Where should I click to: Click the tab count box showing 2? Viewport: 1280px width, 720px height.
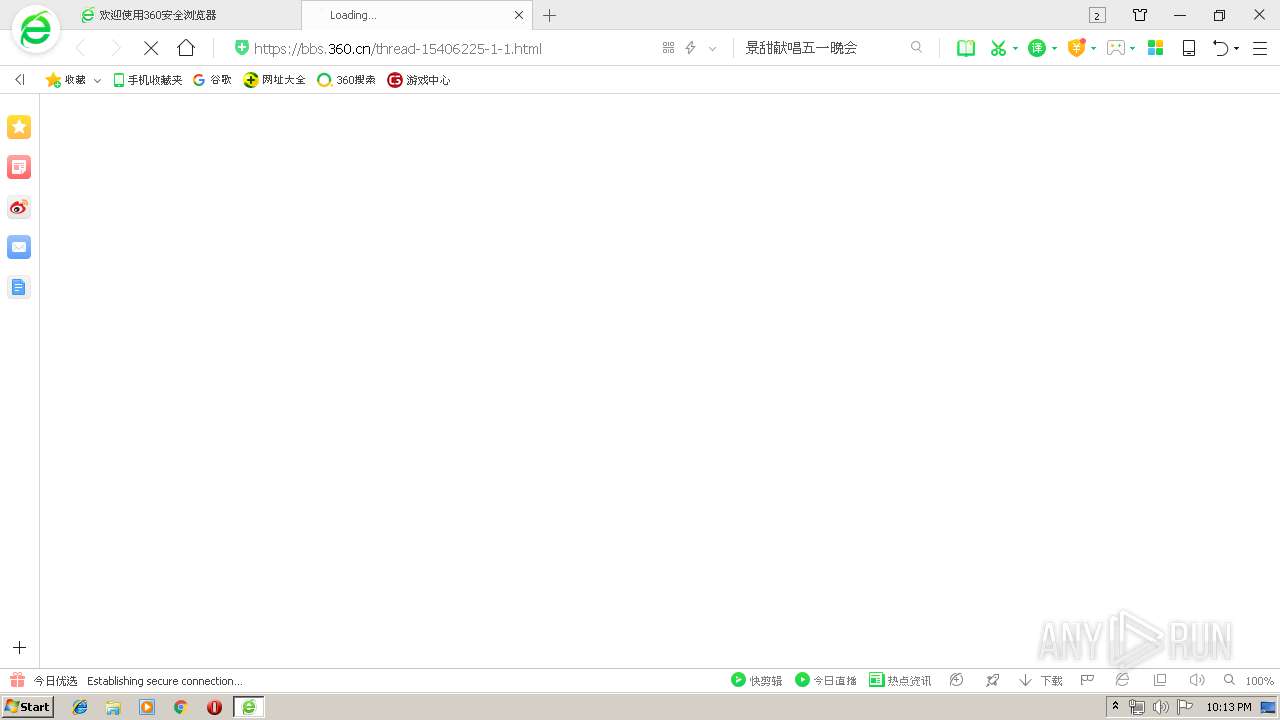[1097, 15]
